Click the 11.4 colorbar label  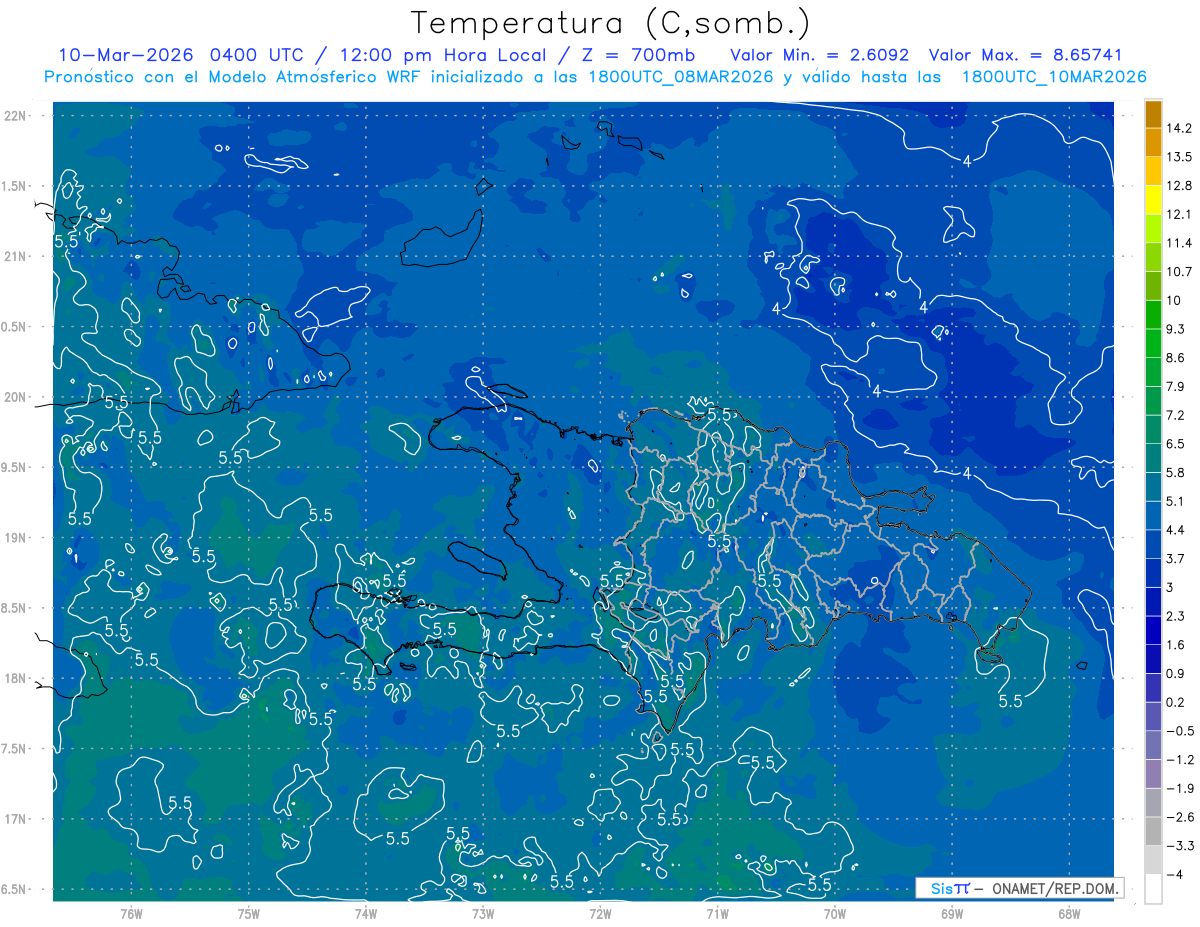(x=1179, y=243)
